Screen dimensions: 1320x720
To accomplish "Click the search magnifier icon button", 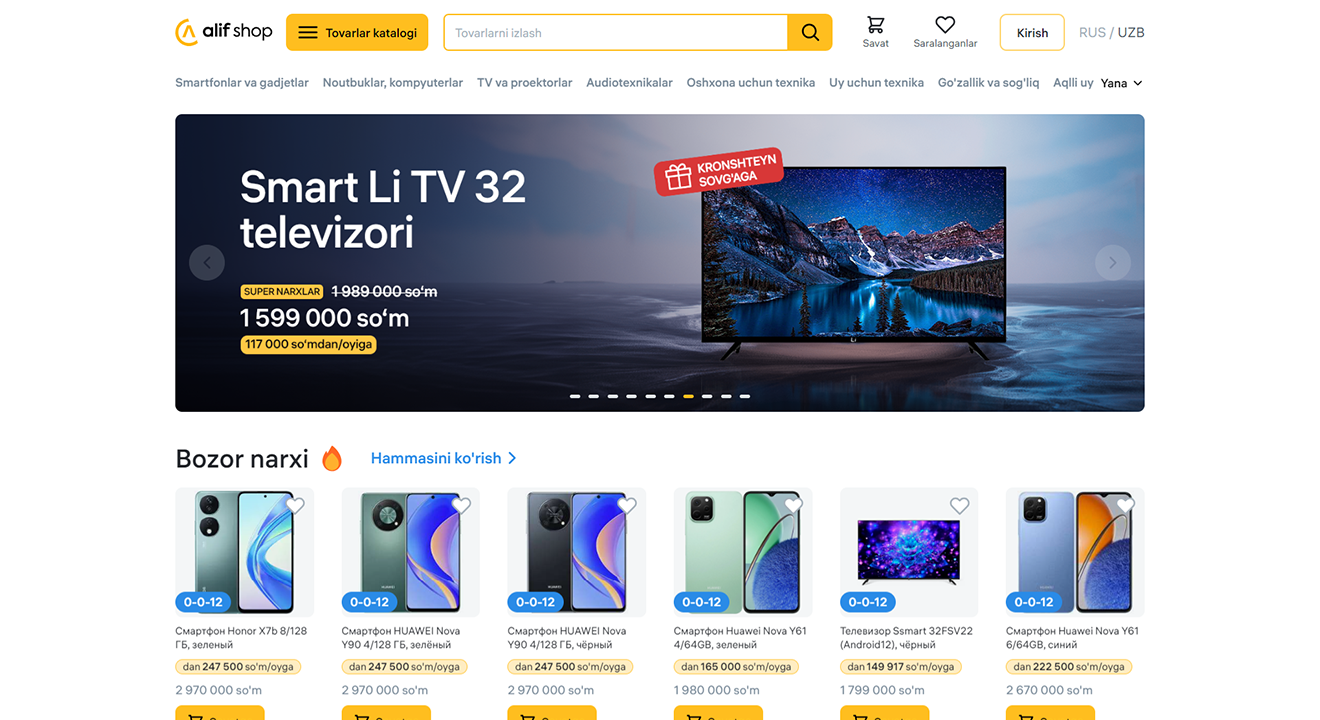I will click(810, 32).
